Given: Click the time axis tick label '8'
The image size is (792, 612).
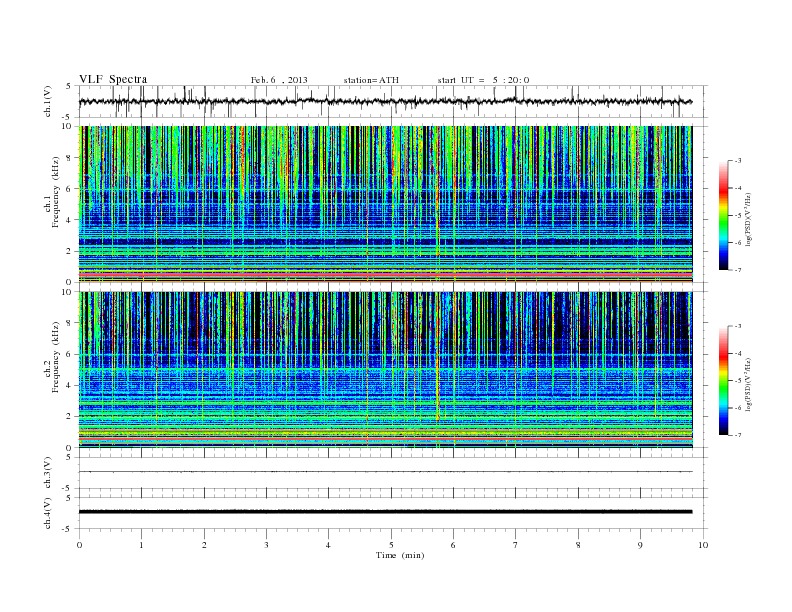Looking at the screenshot, I should click(578, 545).
